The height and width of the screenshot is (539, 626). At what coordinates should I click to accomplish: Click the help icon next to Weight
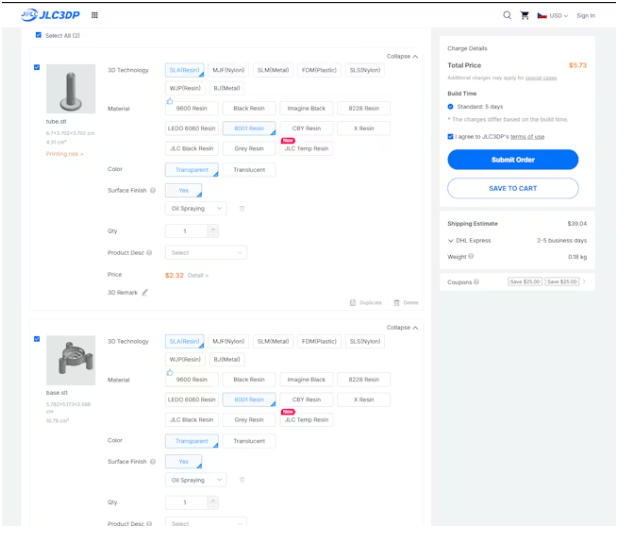click(x=471, y=257)
